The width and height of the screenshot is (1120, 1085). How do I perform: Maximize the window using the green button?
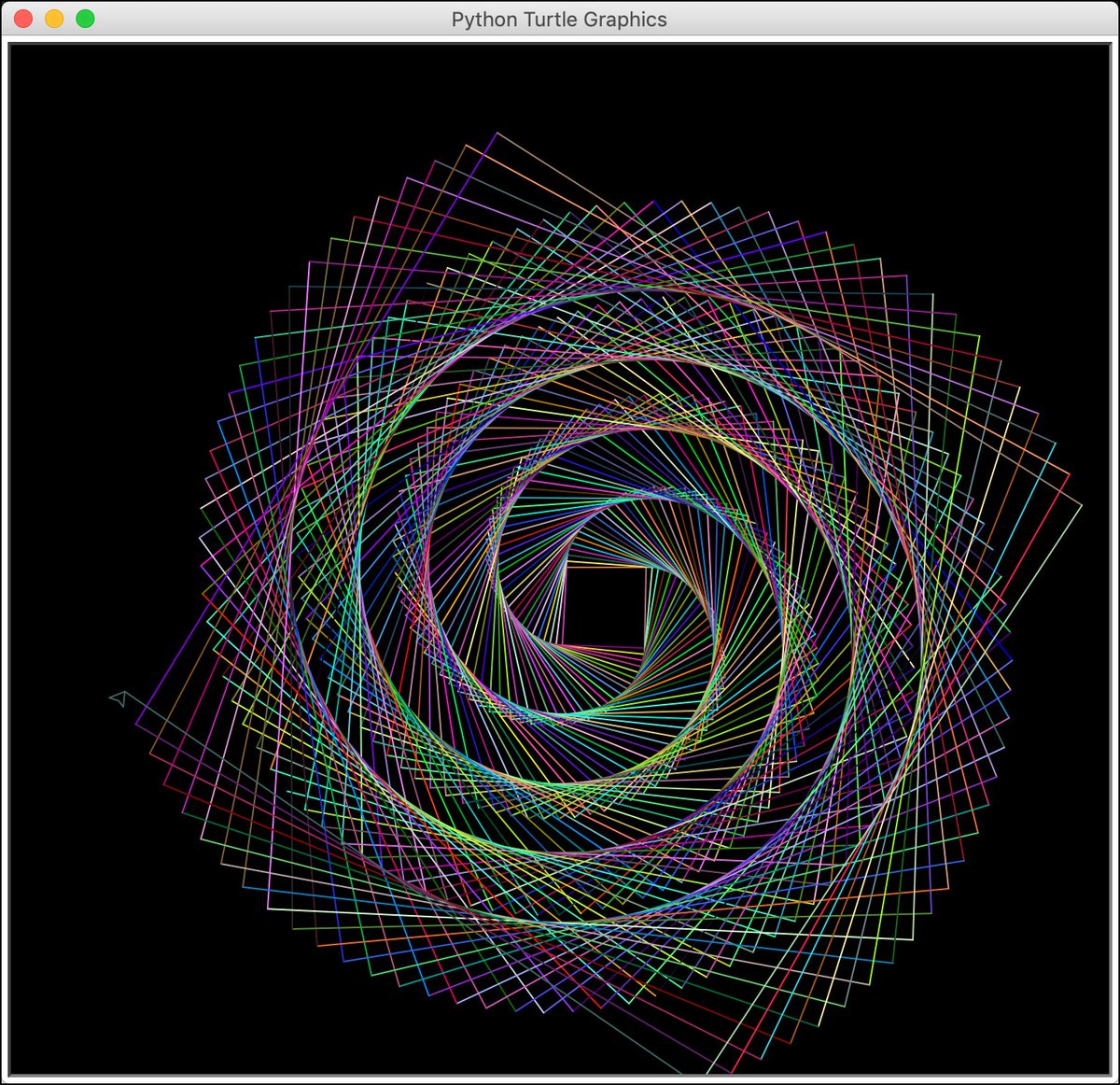[85, 19]
